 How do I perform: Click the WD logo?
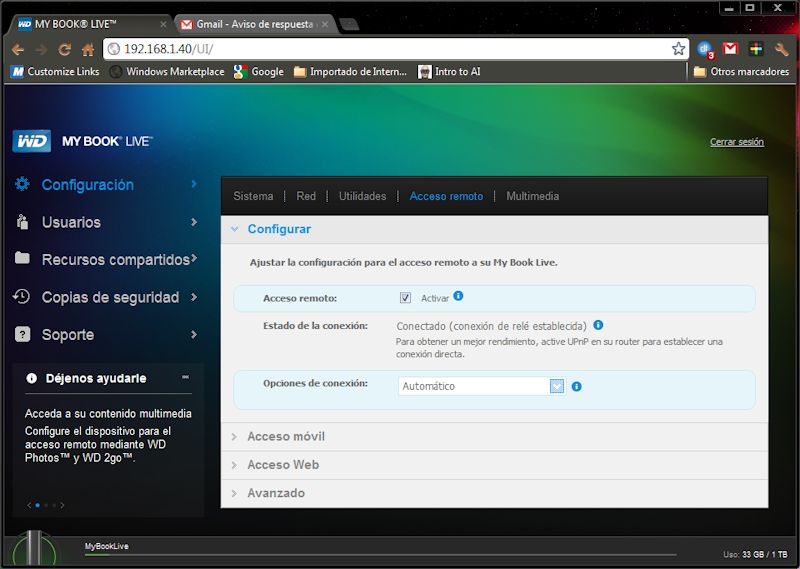32,141
